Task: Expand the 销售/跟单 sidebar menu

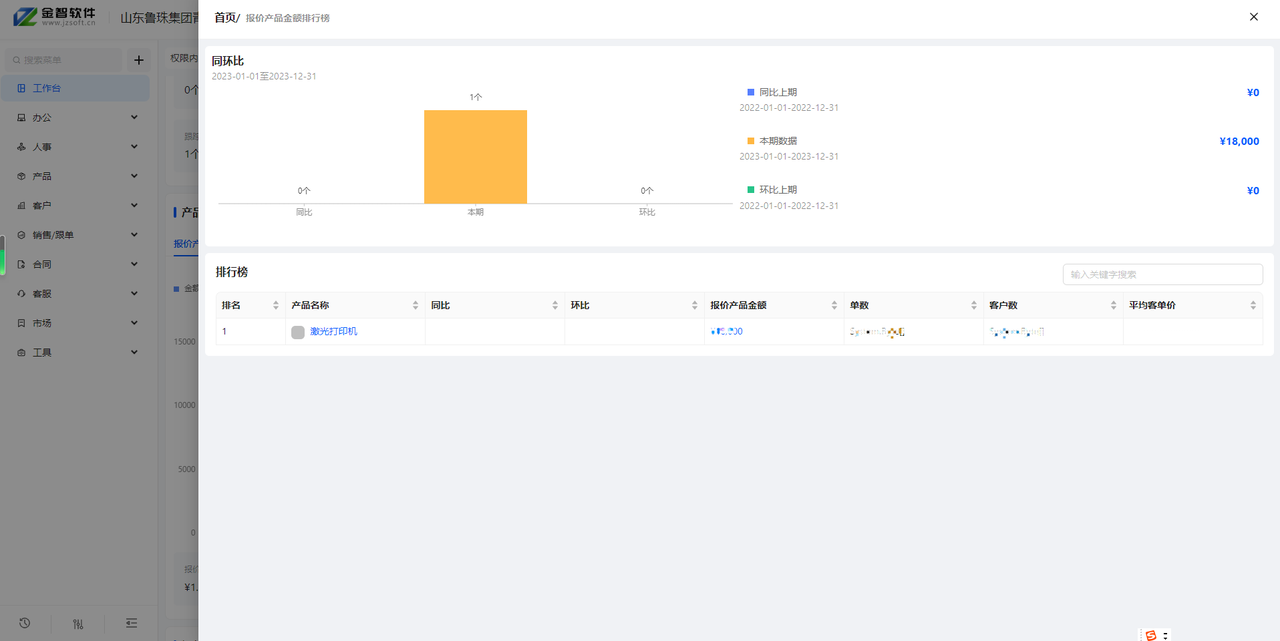Action: 75,235
